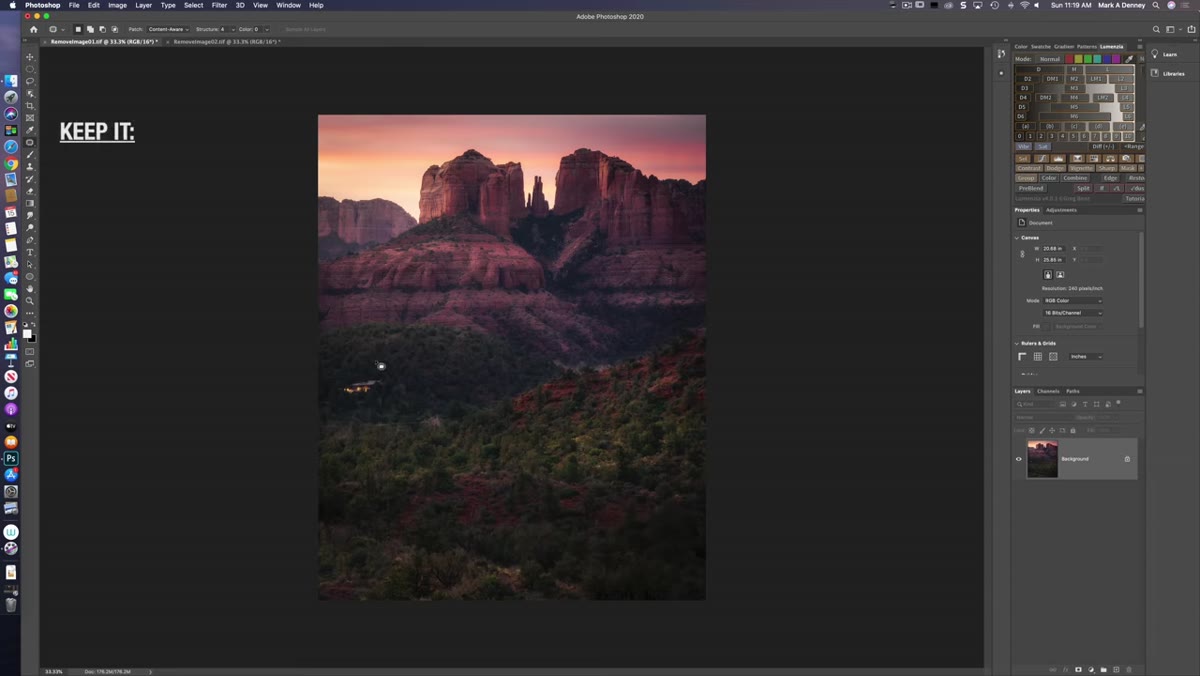Click the Lumenzia Vignette button
This screenshot has width=1200, height=676.
coord(1081,168)
